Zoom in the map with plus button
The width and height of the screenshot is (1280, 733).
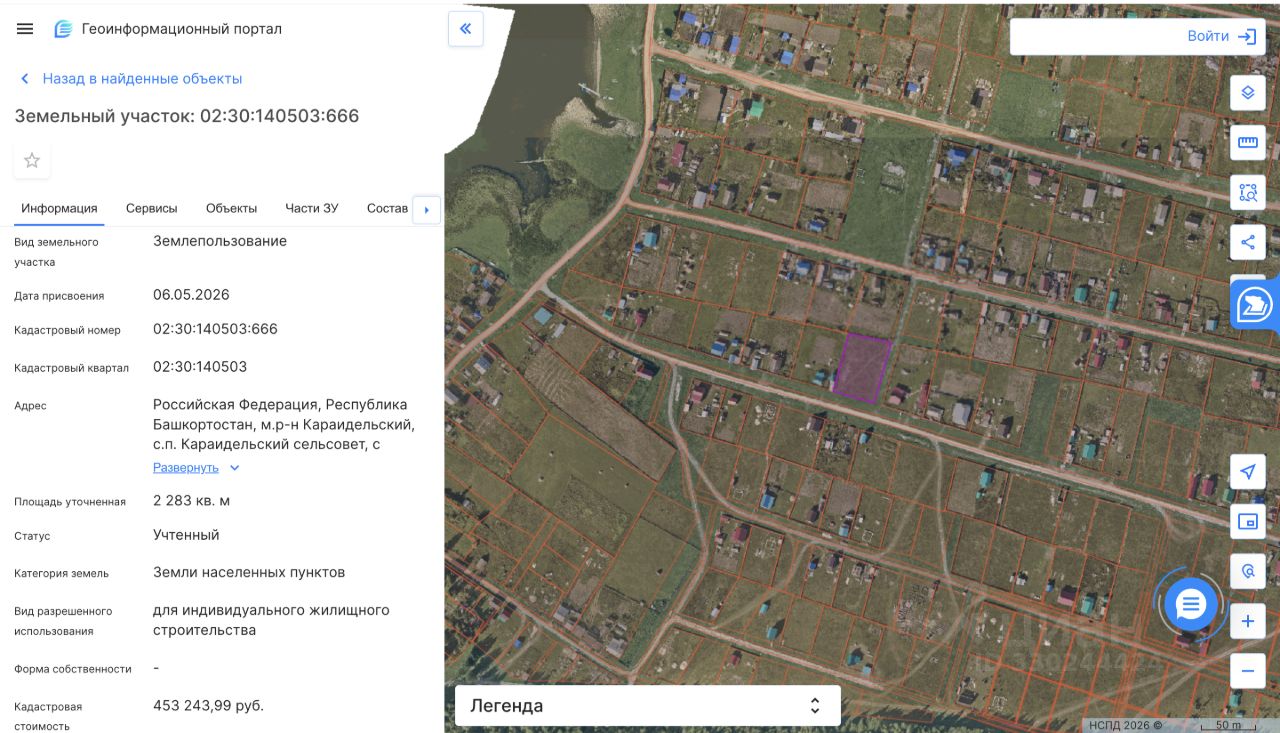[x=1247, y=621]
